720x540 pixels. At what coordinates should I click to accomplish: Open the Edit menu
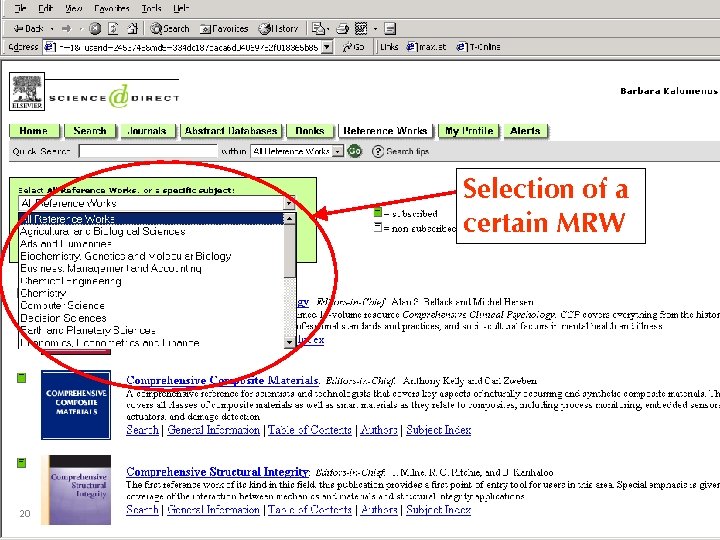45,8
